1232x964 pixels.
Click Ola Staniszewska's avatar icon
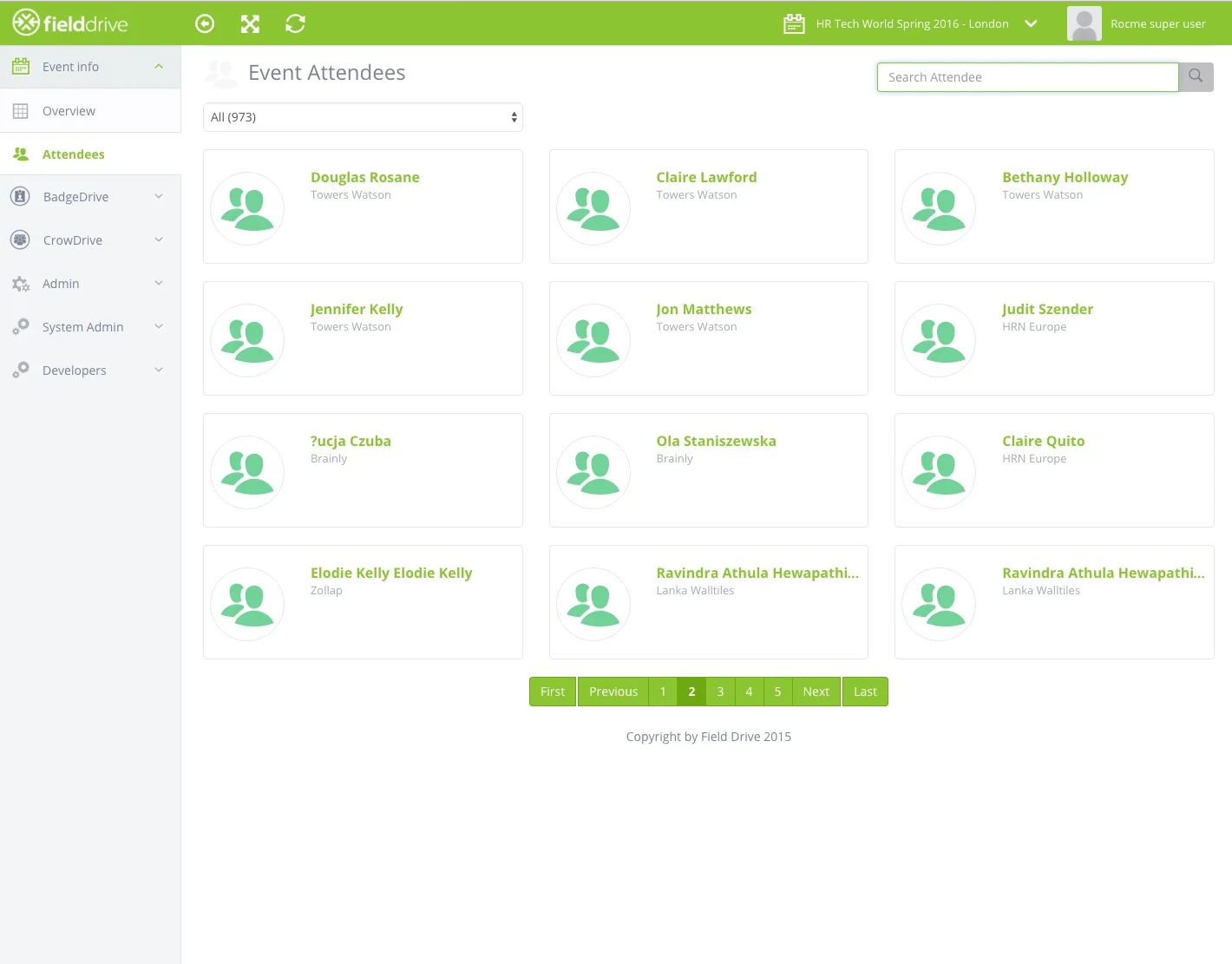[593, 472]
